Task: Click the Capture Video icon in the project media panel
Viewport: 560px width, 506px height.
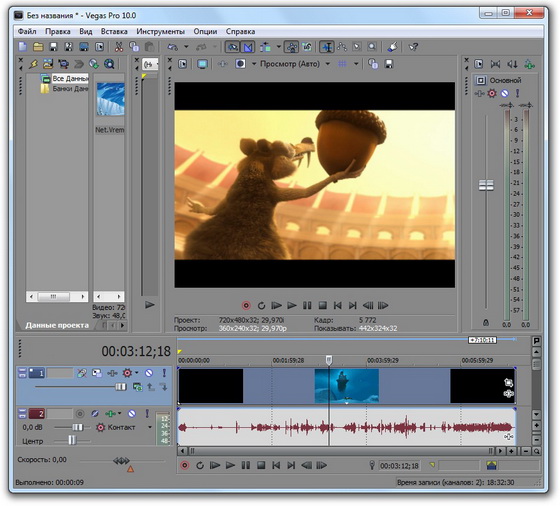Action: point(64,64)
